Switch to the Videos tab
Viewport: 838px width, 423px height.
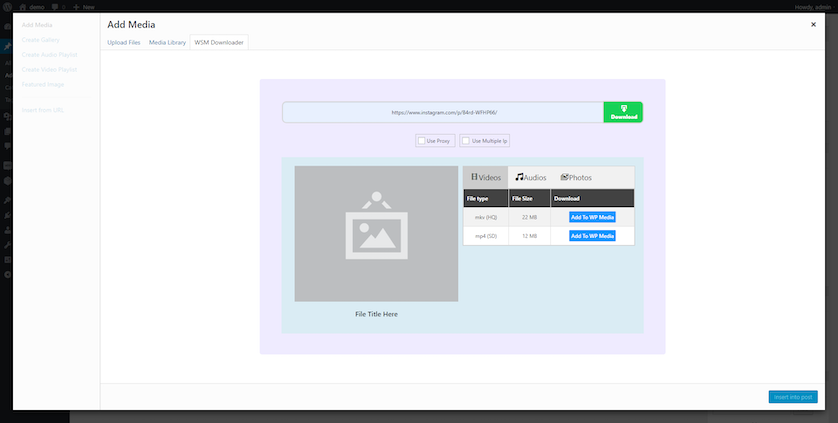coord(486,177)
